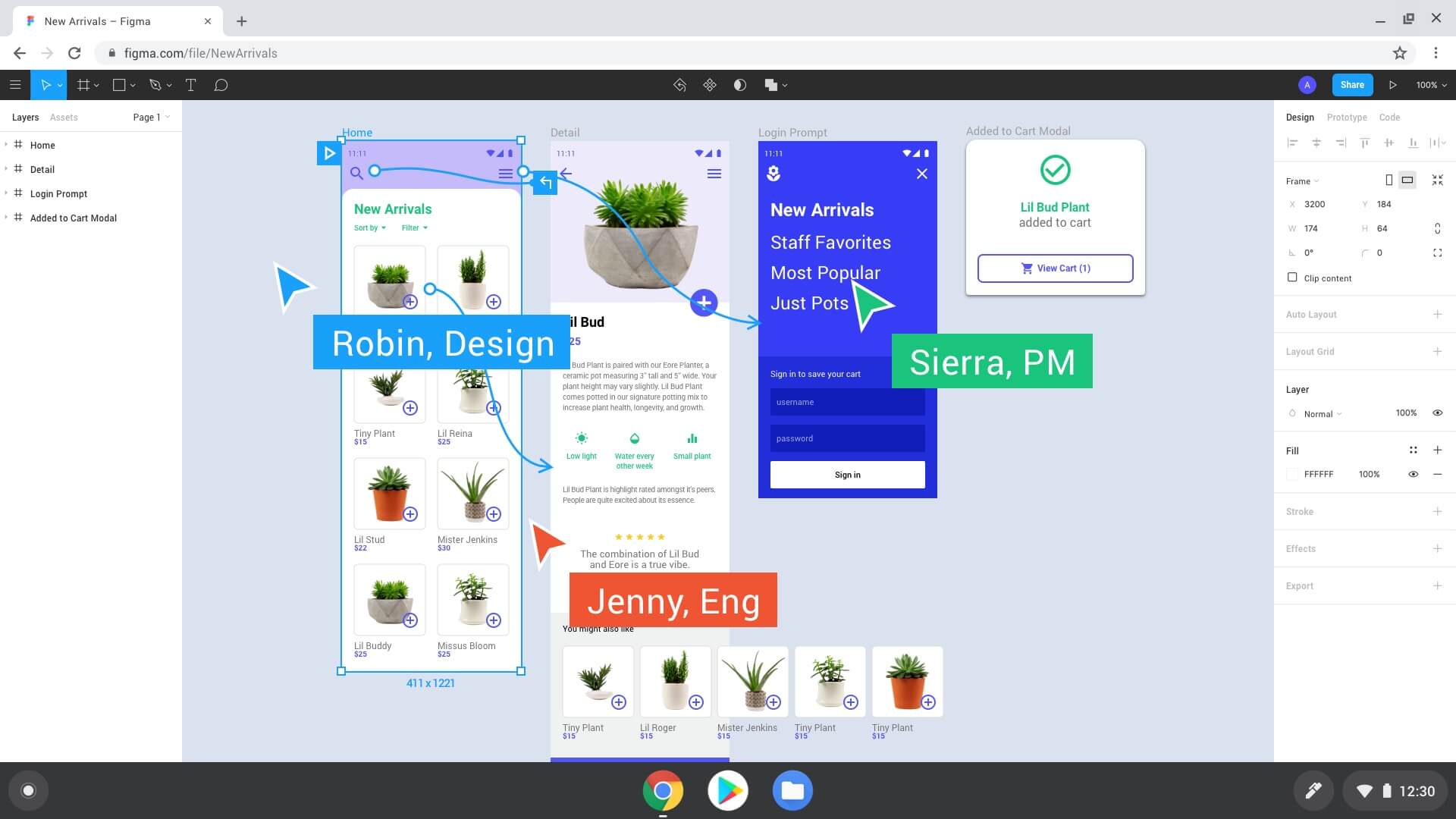
Task: Open Files app in the shelf
Action: [x=792, y=791]
